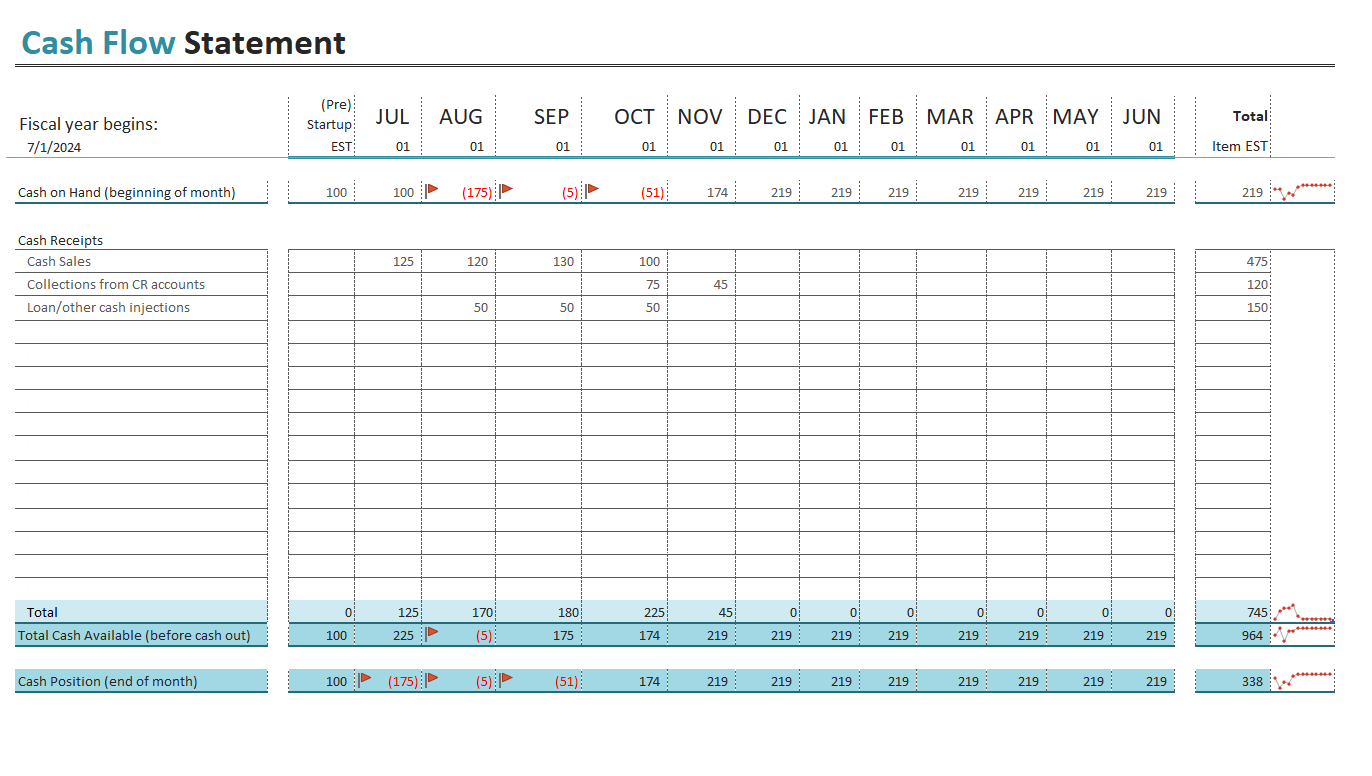This screenshot has width=1372, height=776.
Task: Click the flag beside AUG Cash Position (5)
Action: pyautogui.click(x=433, y=678)
